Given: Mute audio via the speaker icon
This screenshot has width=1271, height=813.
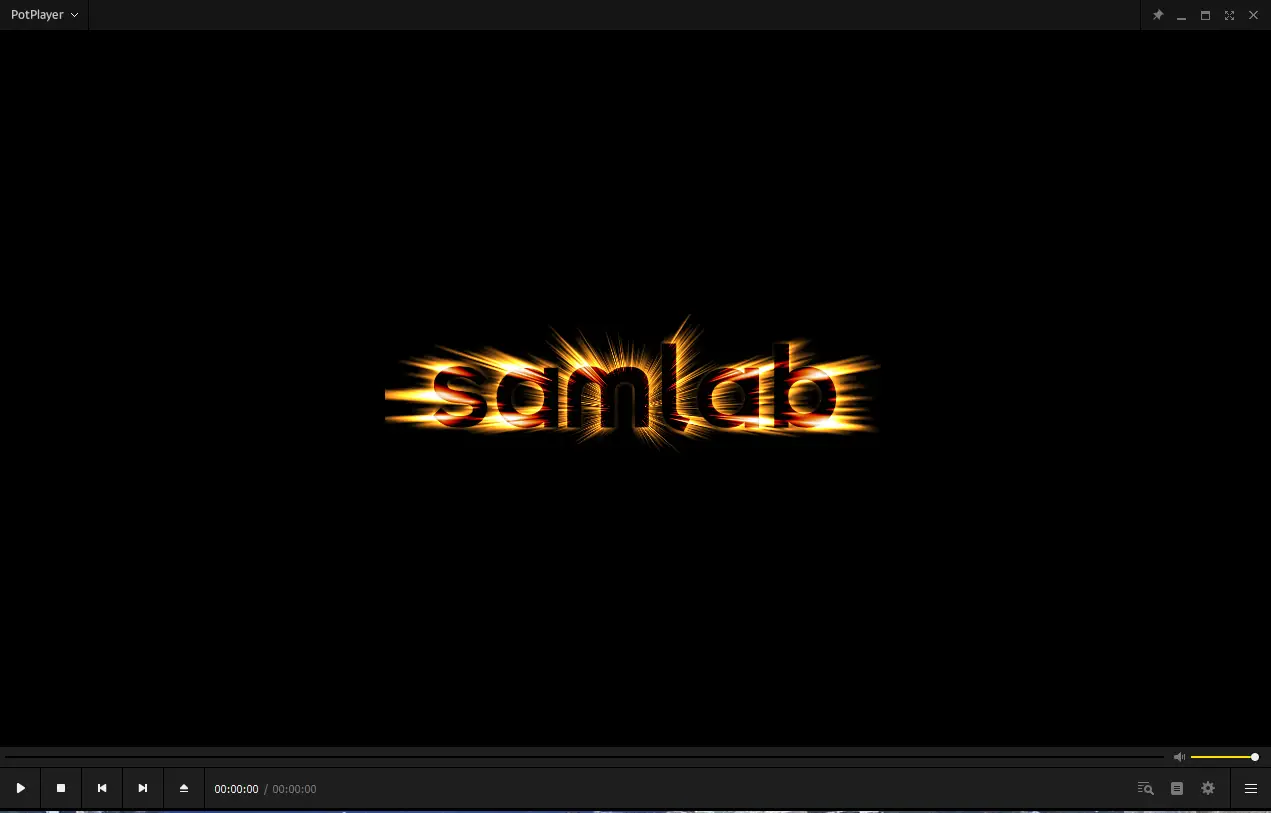Looking at the screenshot, I should (1179, 757).
